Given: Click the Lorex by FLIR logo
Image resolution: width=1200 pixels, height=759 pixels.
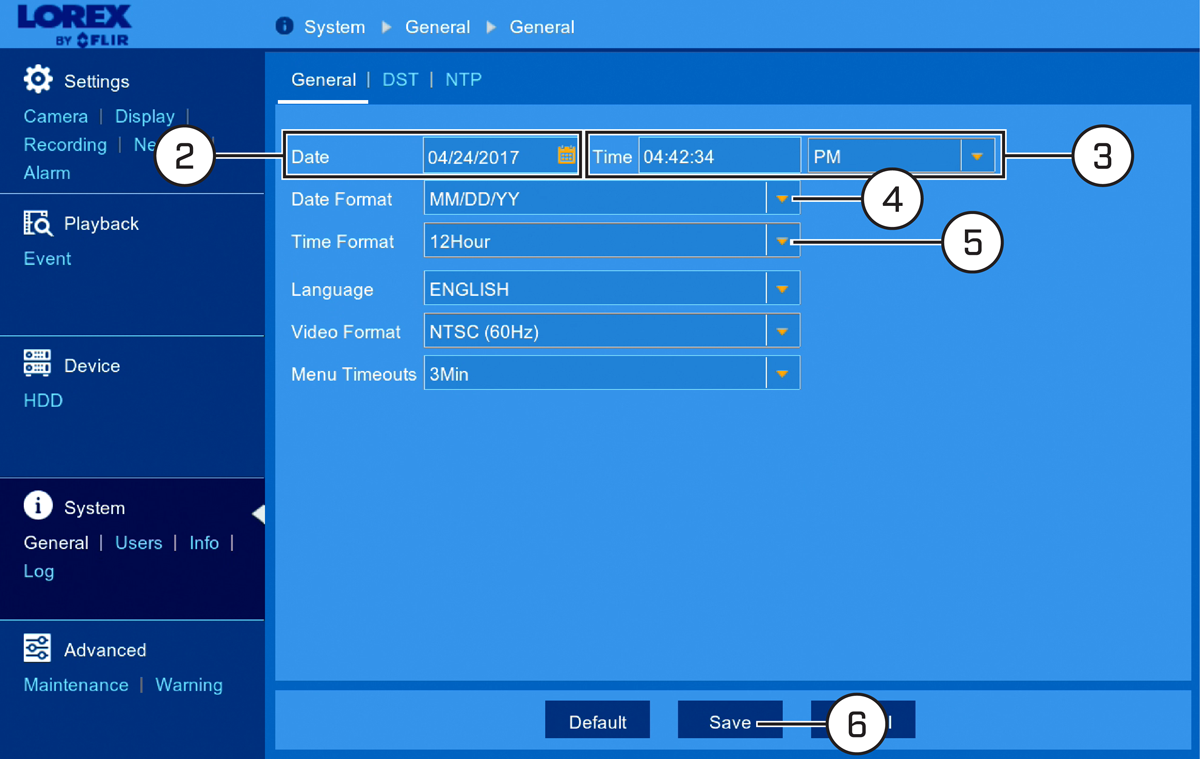Looking at the screenshot, I should point(74,25).
